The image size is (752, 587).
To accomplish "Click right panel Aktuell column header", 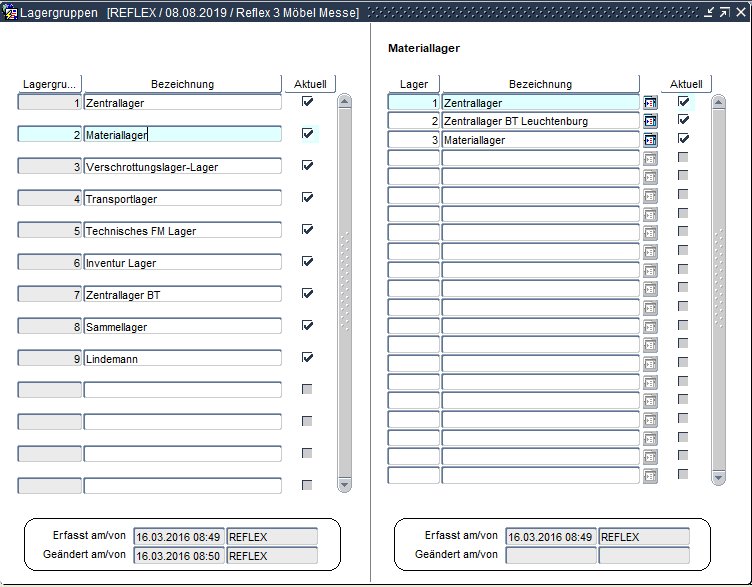I will (x=686, y=84).
